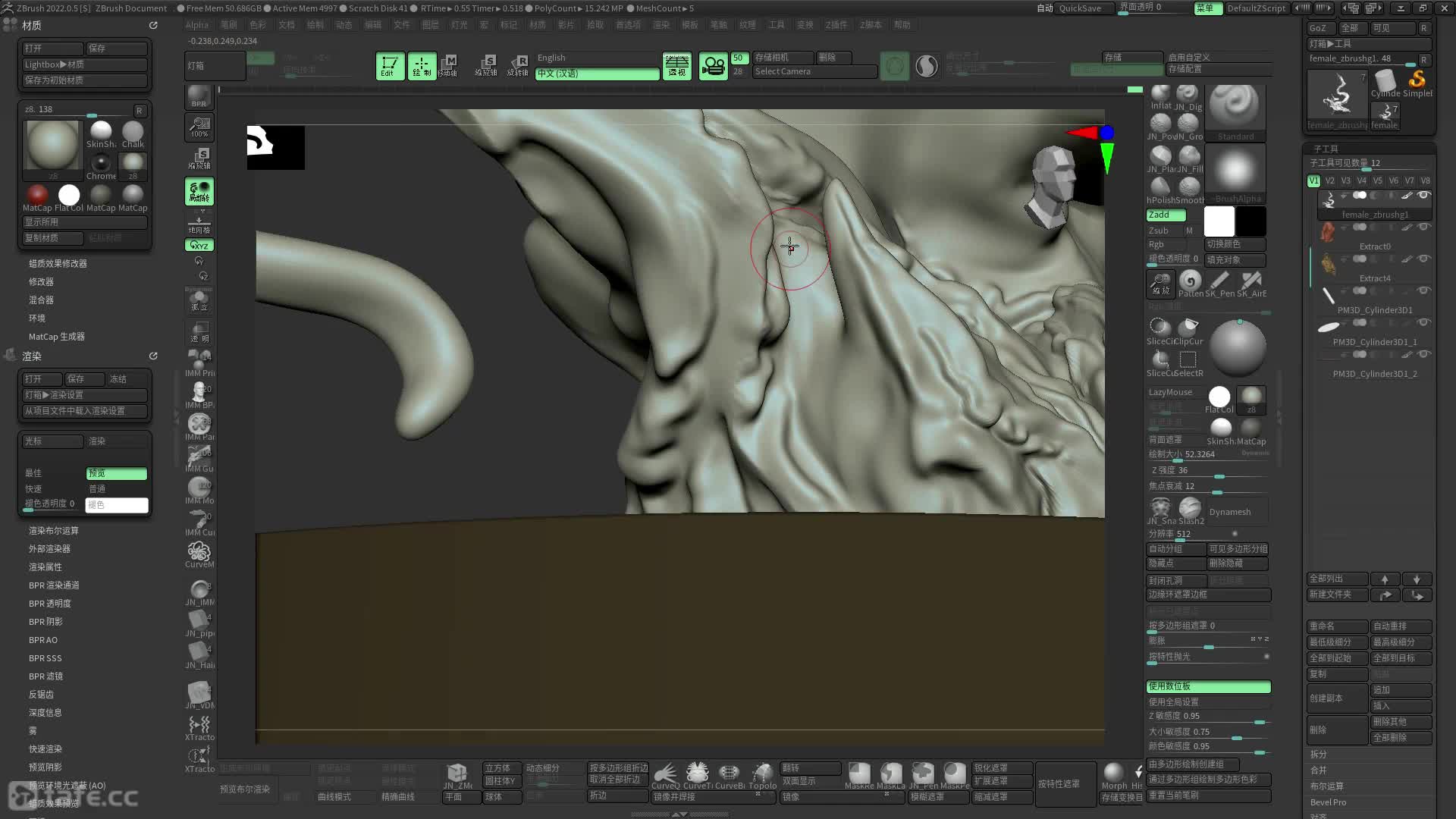
Task: Expand BPR 阴影 section
Action: (45, 622)
